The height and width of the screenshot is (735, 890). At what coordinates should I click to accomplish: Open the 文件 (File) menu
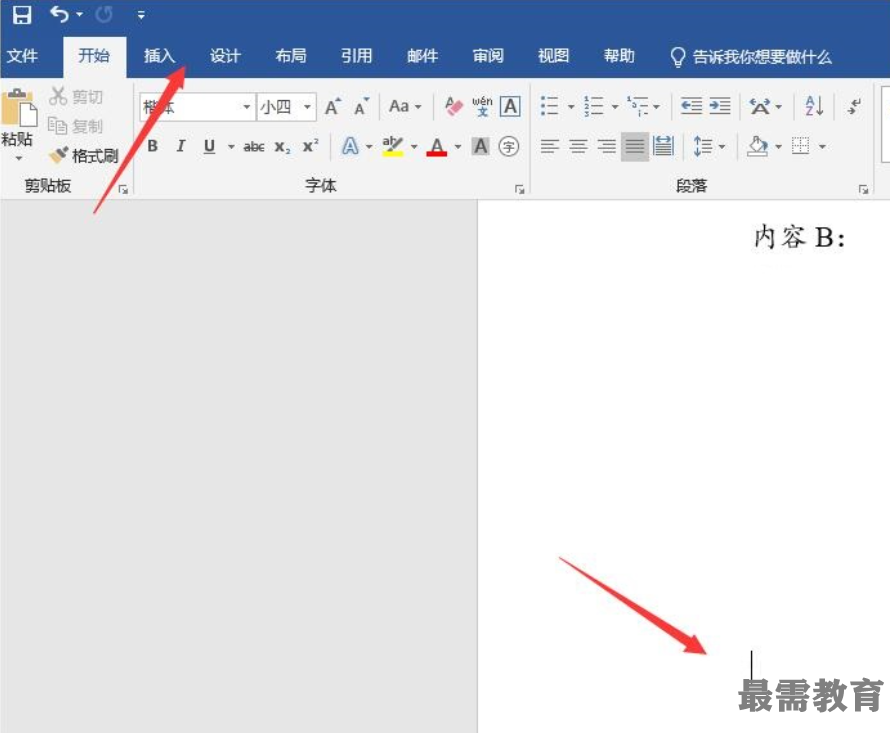coord(22,56)
